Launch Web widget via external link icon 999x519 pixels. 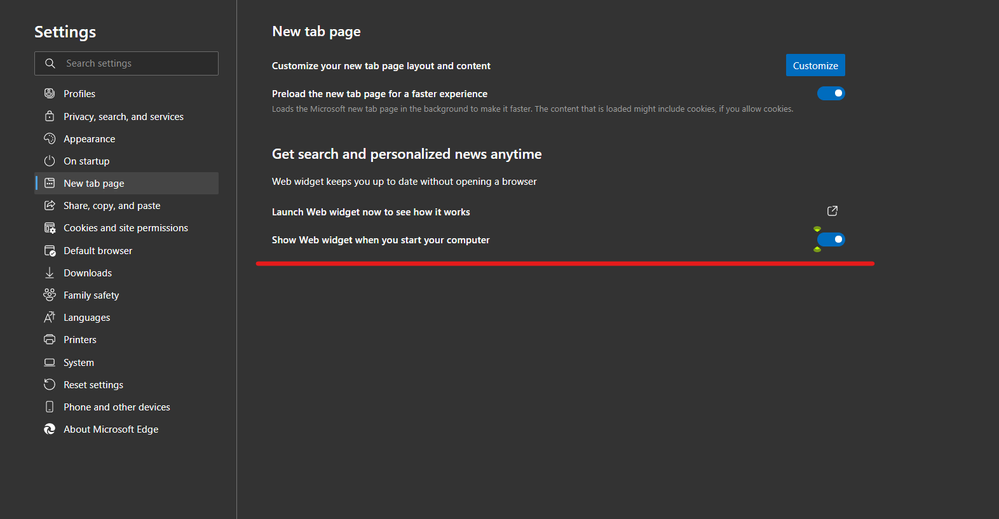(x=832, y=211)
